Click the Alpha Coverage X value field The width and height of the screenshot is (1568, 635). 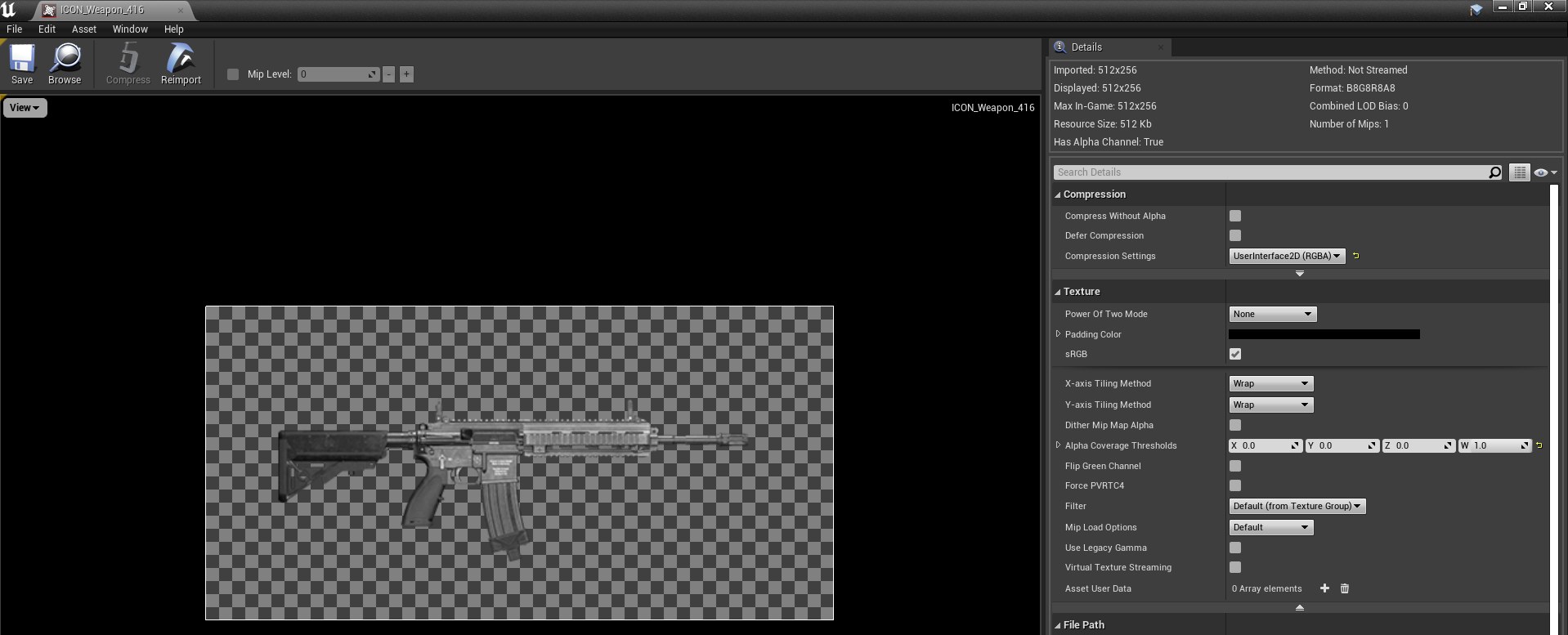coord(1266,445)
